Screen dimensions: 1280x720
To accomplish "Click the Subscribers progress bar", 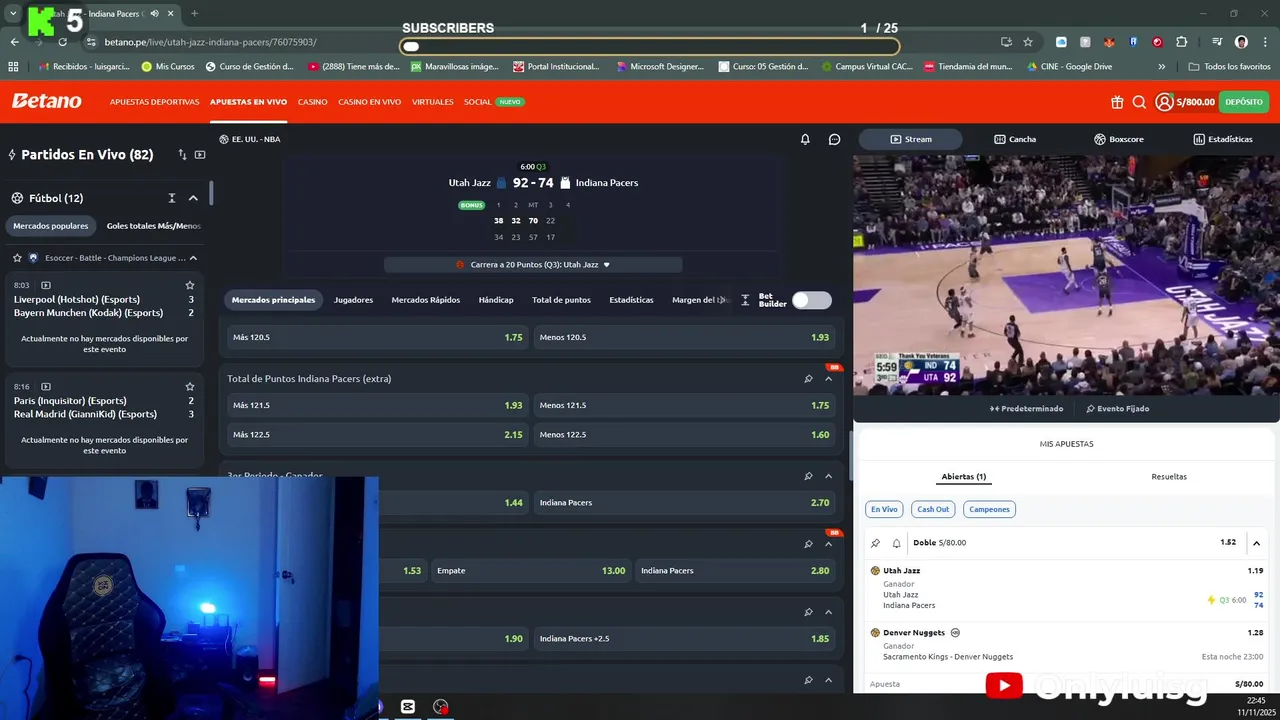I will click(650, 46).
